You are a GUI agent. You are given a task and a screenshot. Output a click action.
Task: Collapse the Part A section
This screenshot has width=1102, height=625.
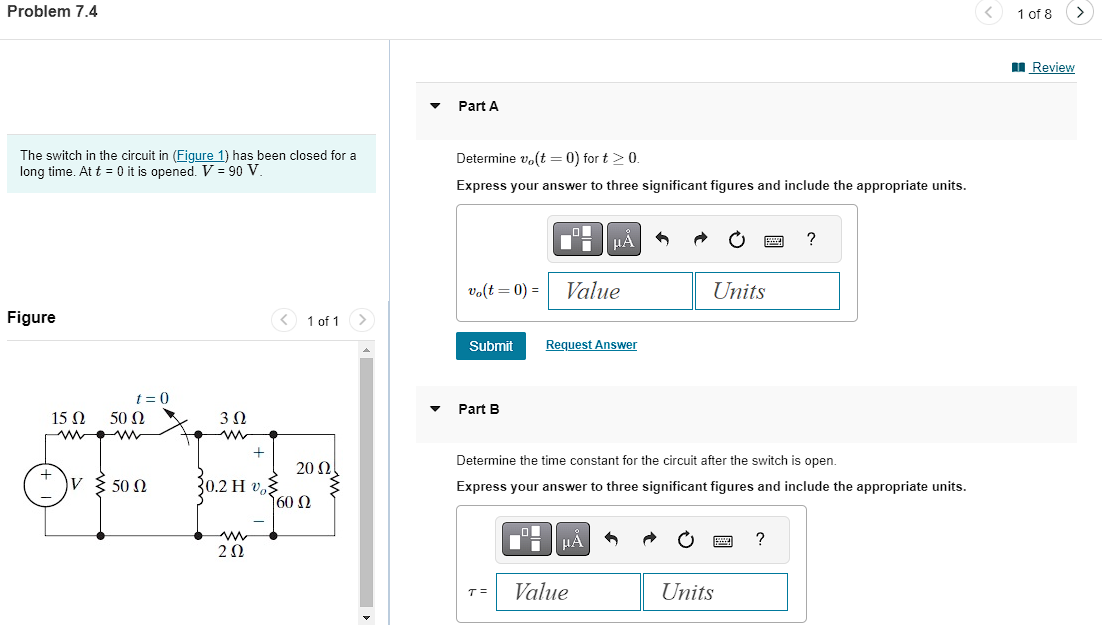(437, 105)
